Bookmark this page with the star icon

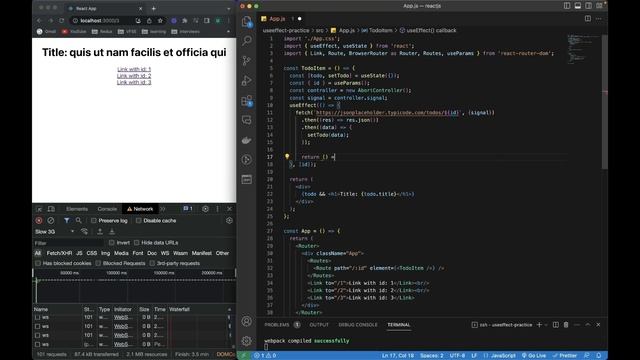tap(160, 20)
